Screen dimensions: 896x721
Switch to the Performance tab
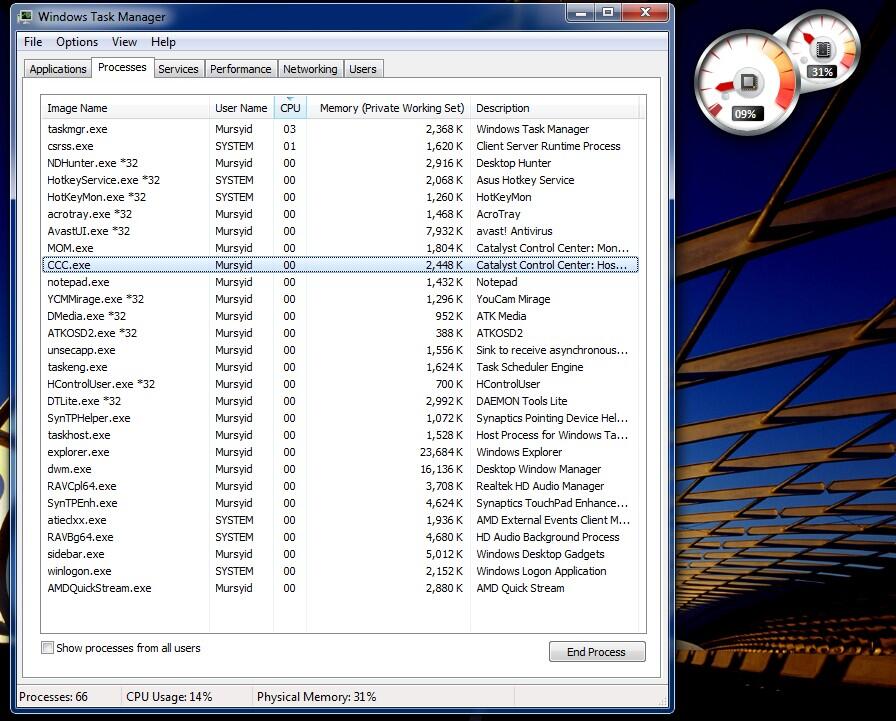click(241, 69)
